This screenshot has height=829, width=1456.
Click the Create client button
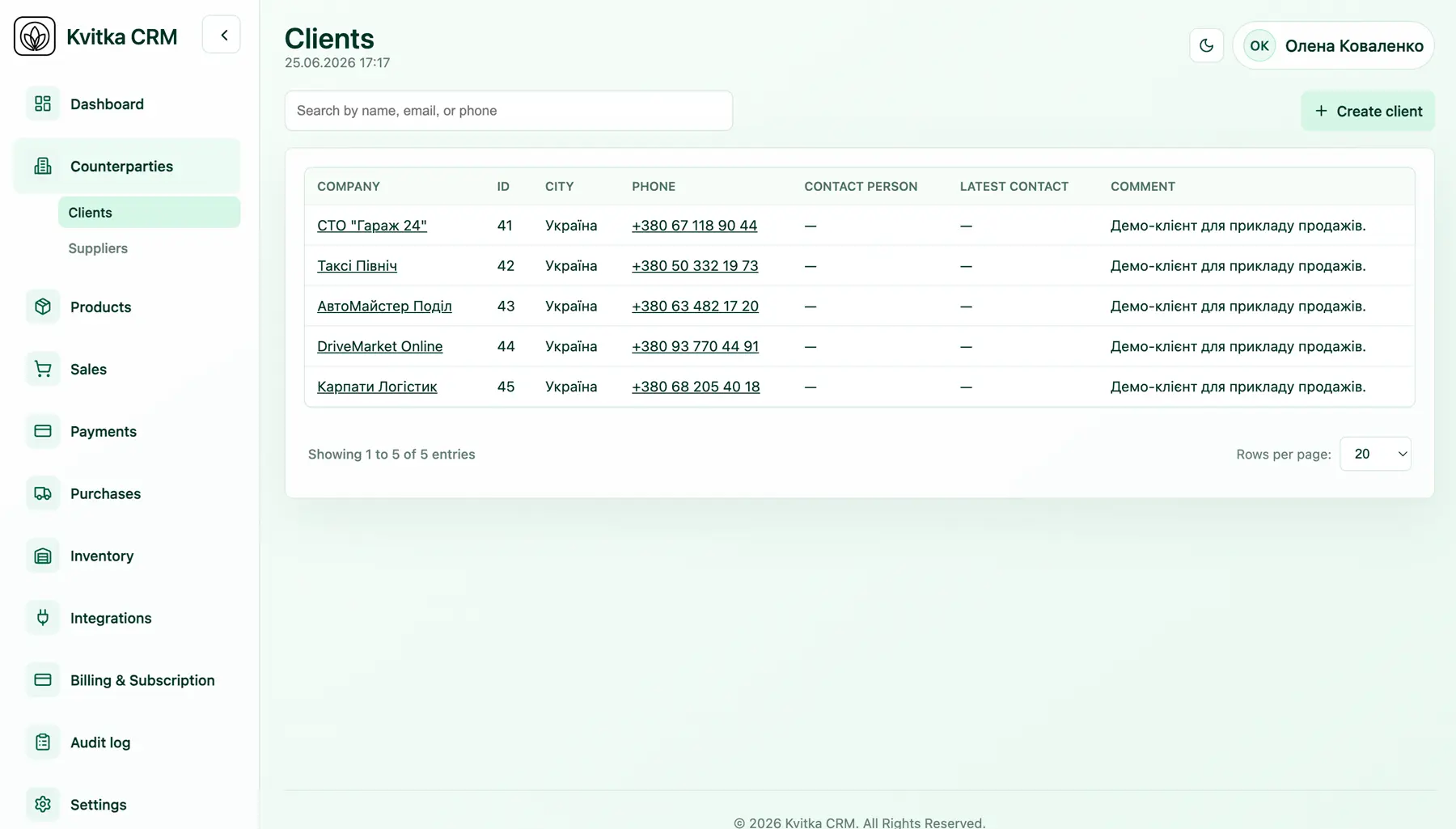pyautogui.click(x=1368, y=111)
